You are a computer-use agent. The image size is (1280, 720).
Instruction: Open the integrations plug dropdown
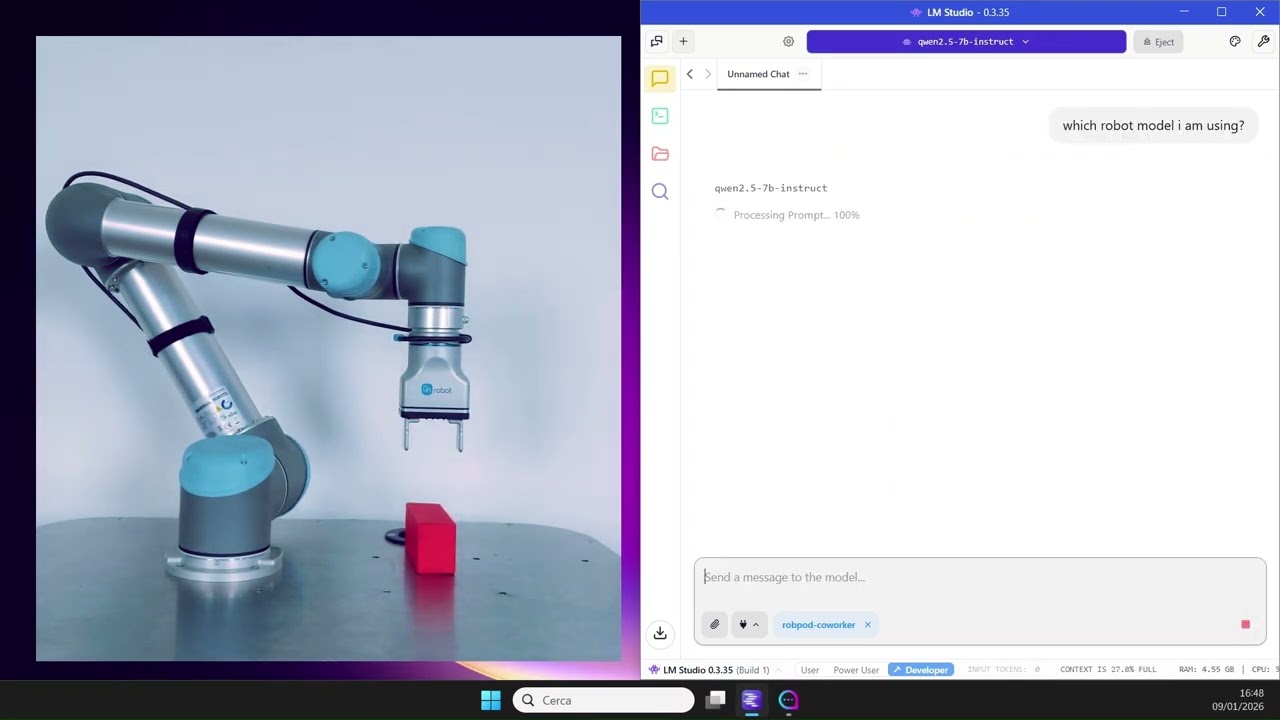[x=748, y=625]
